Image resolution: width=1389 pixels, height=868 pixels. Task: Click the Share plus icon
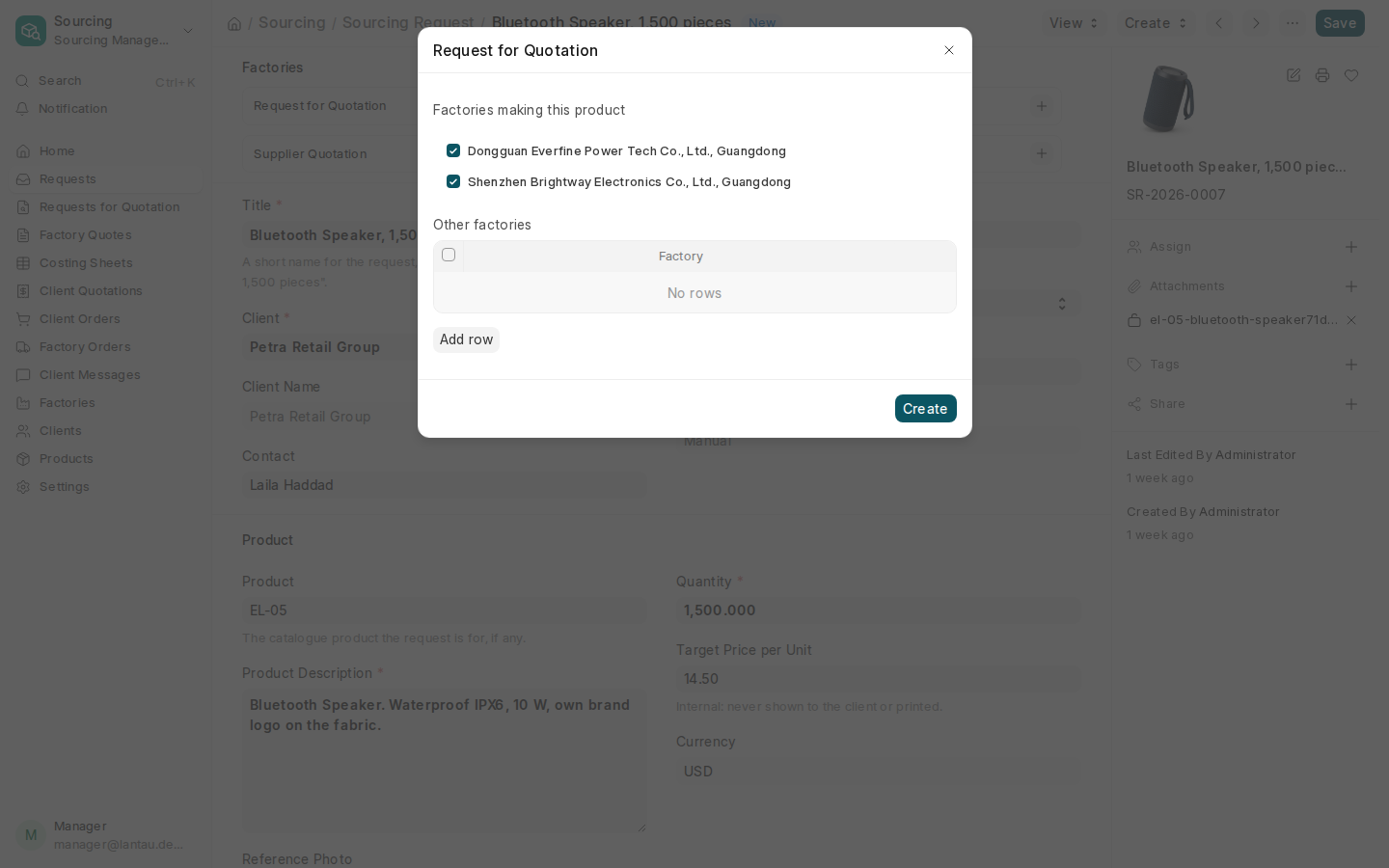coord(1351,404)
